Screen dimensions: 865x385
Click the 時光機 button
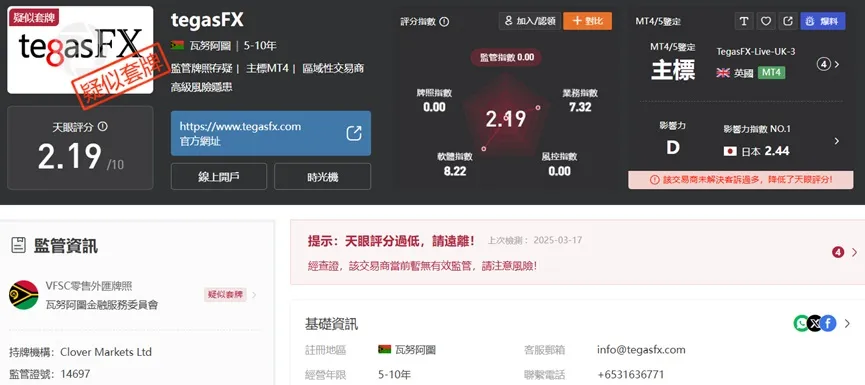pos(323,177)
